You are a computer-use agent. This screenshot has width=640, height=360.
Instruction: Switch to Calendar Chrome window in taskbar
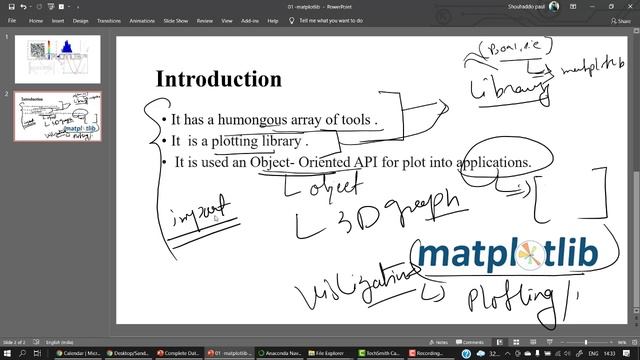pyautogui.click(x=78, y=353)
